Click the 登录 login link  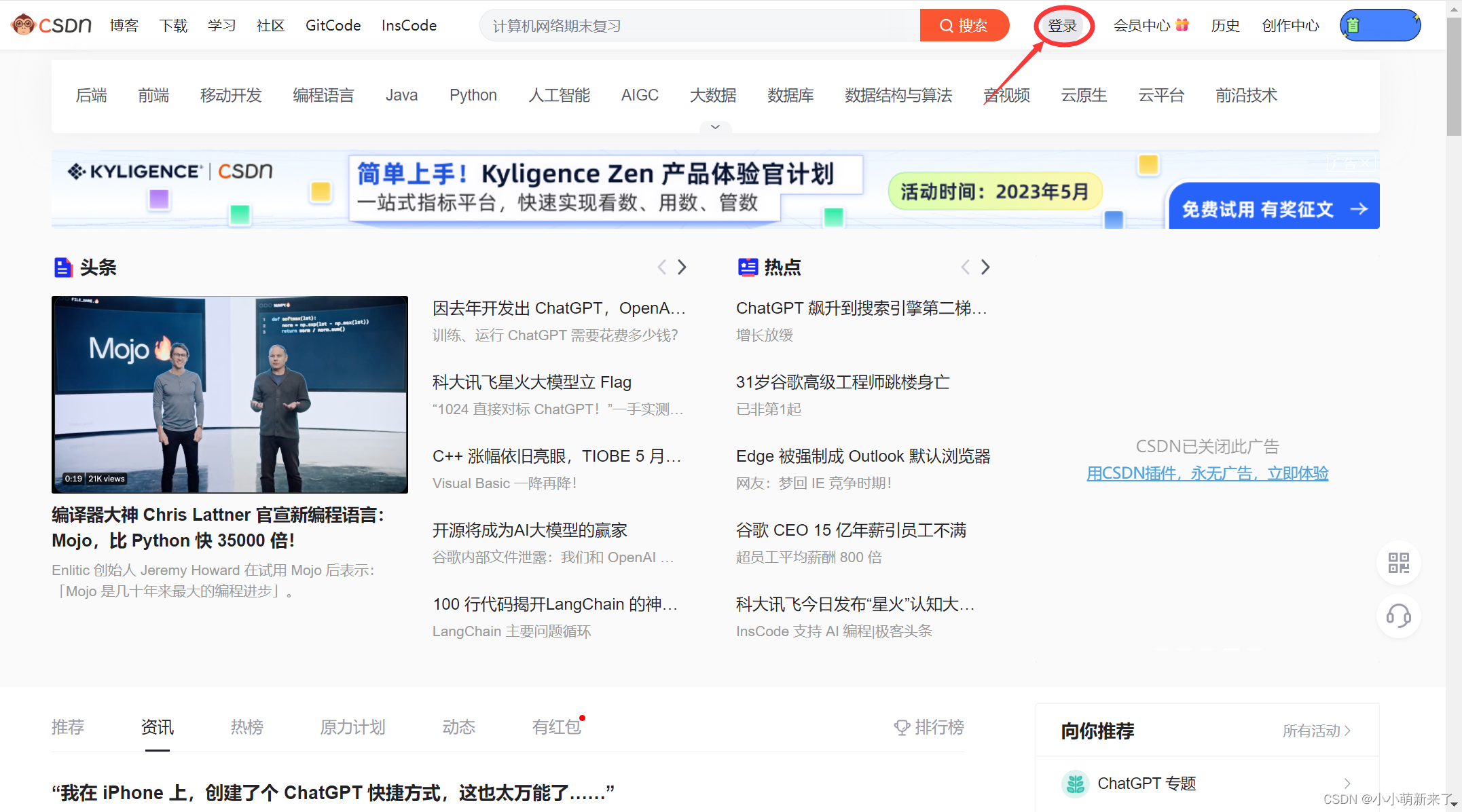1063,26
